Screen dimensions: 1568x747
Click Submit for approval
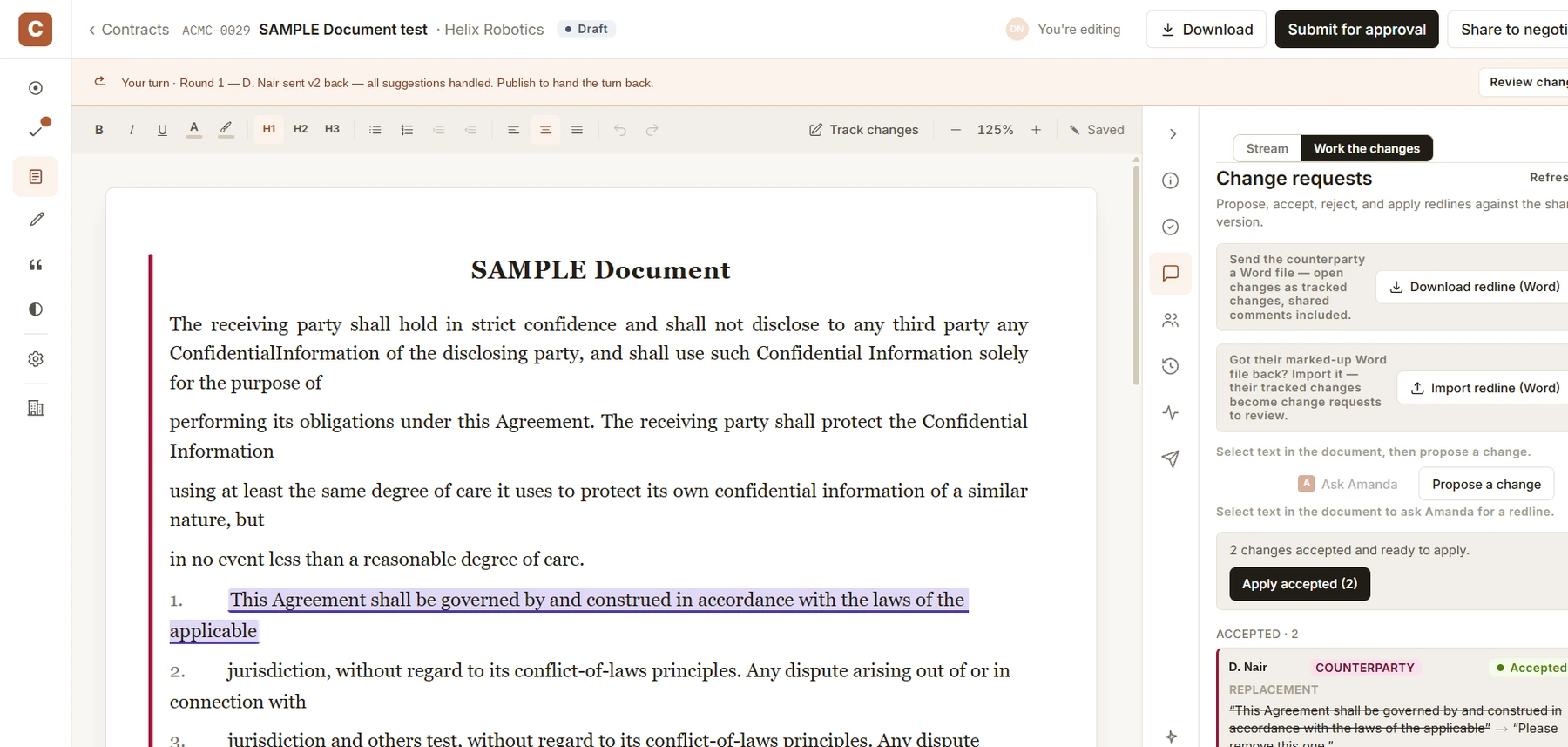point(1356,30)
